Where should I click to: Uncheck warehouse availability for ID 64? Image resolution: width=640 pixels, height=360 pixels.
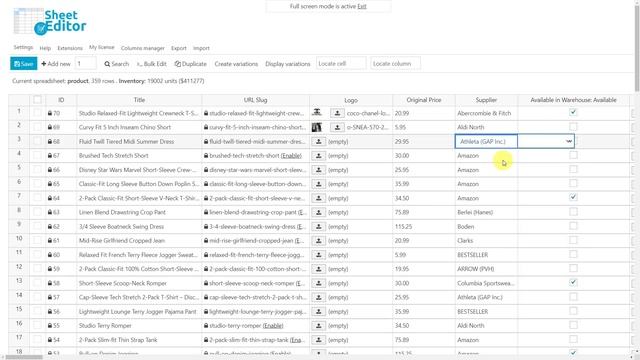(x=573, y=197)
